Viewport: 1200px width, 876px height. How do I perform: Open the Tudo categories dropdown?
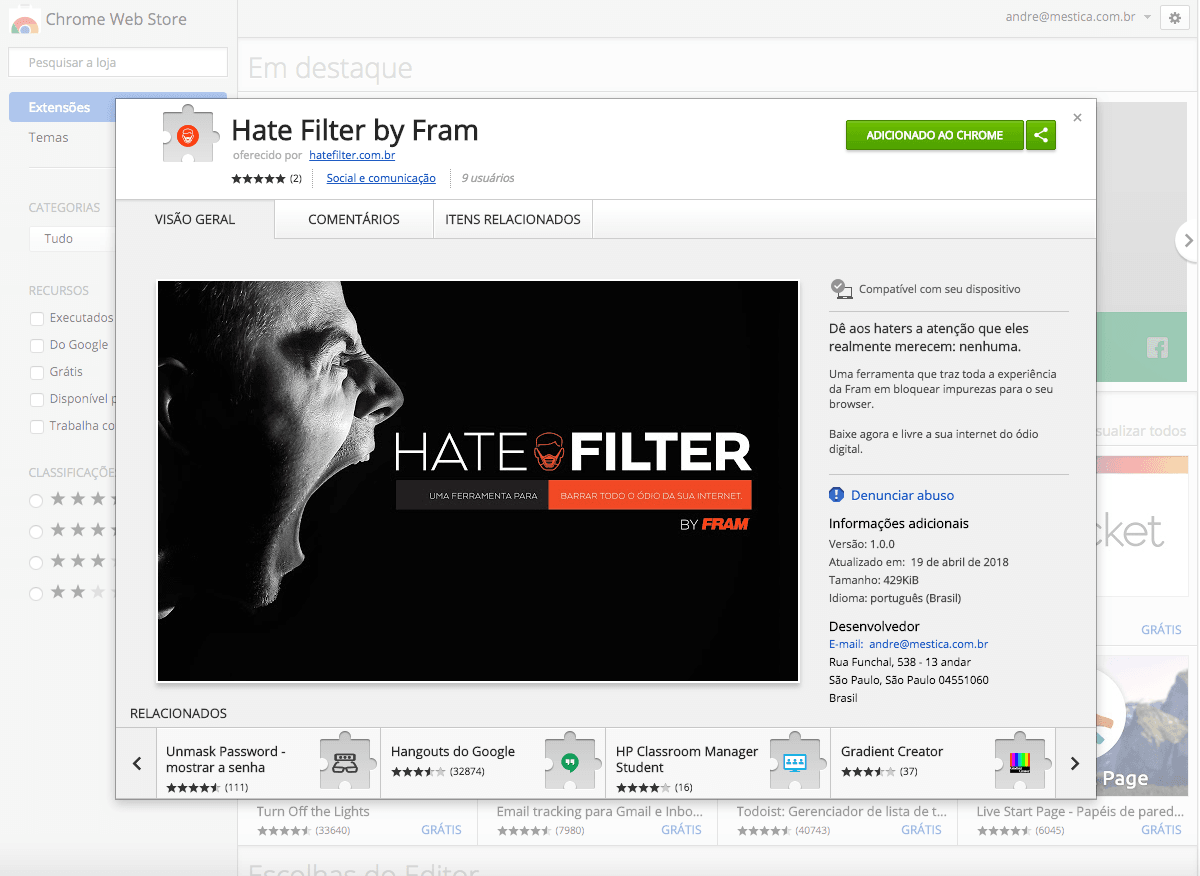[72, 239]
